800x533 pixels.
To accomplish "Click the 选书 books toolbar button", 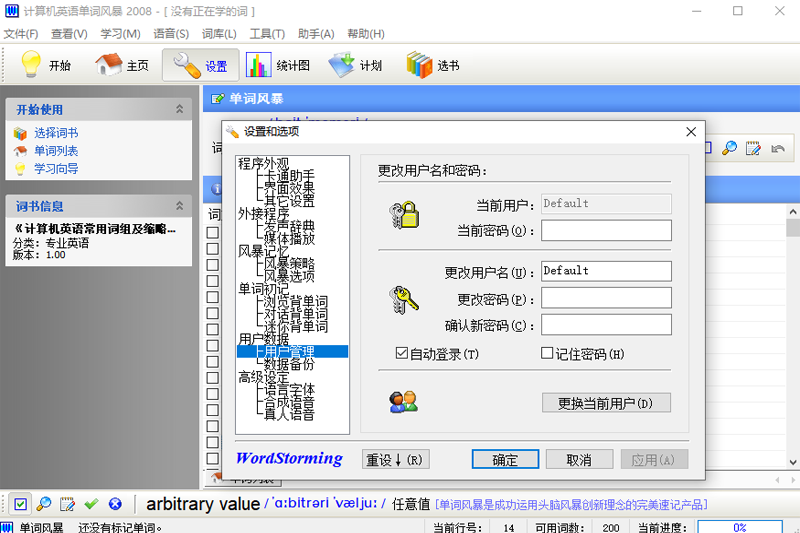I will [x=433, y=65].
